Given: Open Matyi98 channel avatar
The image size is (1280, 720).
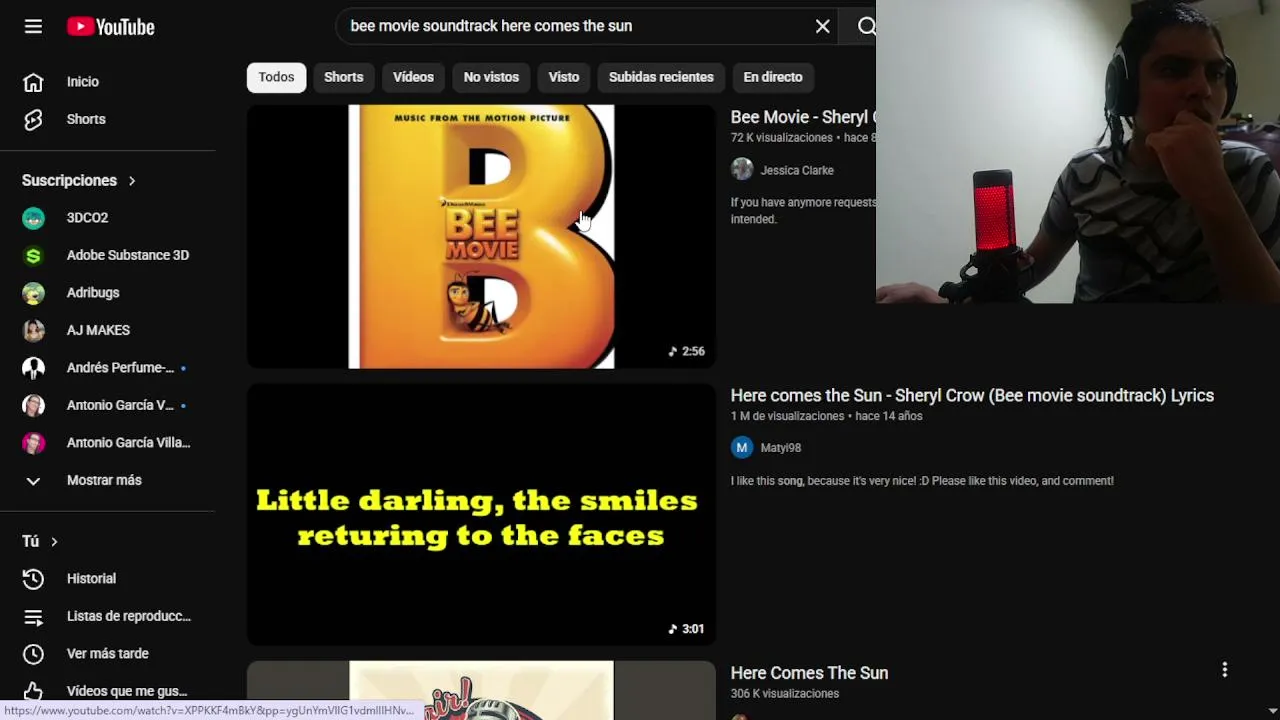Looking at the screenshot, I should (742, 448).
